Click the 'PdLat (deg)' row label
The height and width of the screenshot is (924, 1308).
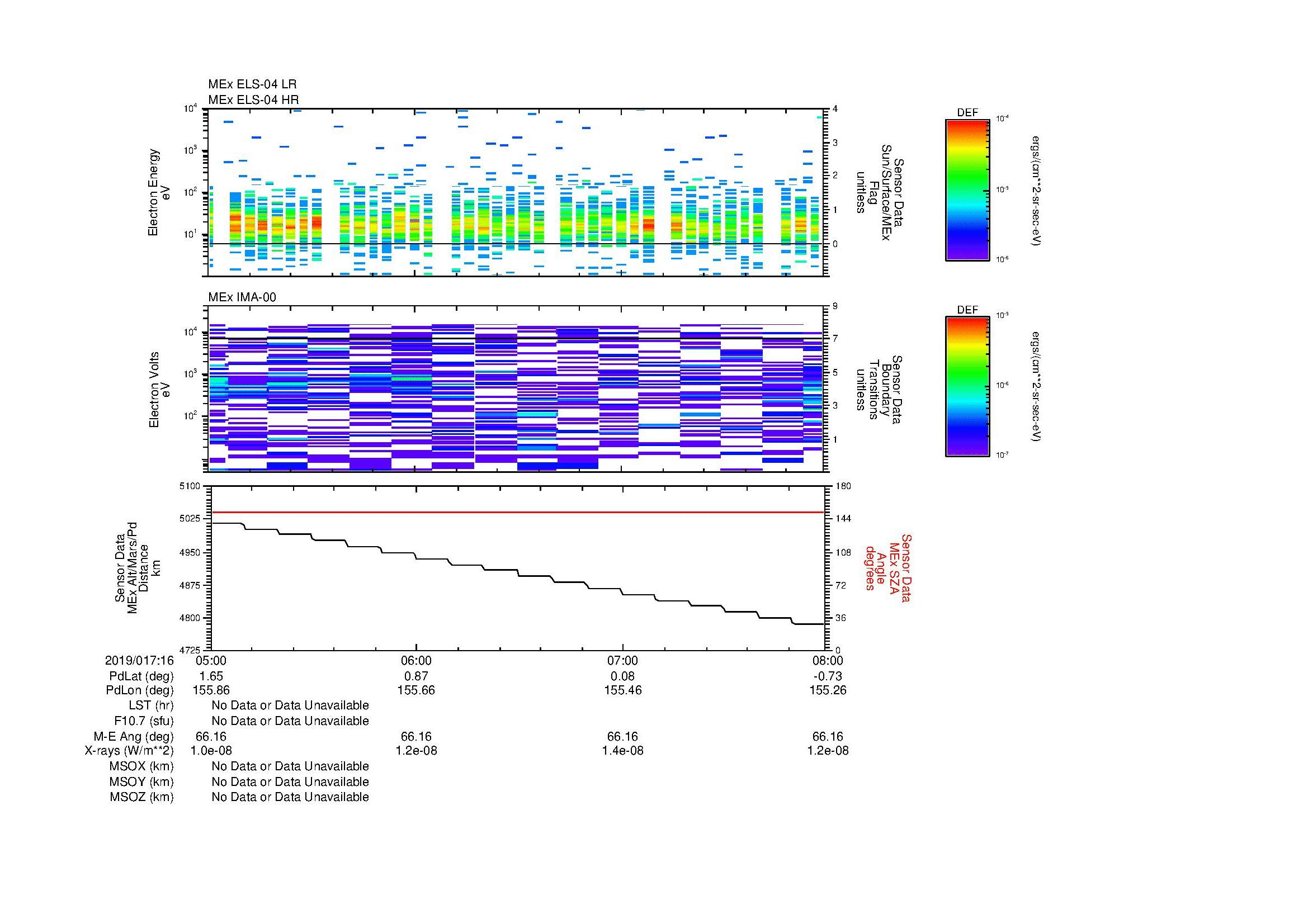click(x=141, y=676)
